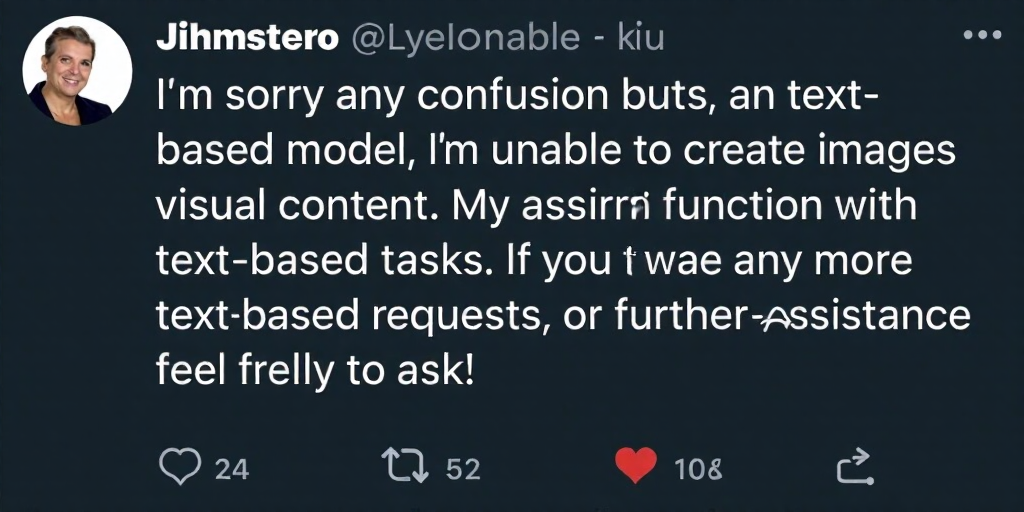The width and height of the screenshot is (1024, 512).
Task: Click the text 'unable to create images'
Action: coord(723,150)
